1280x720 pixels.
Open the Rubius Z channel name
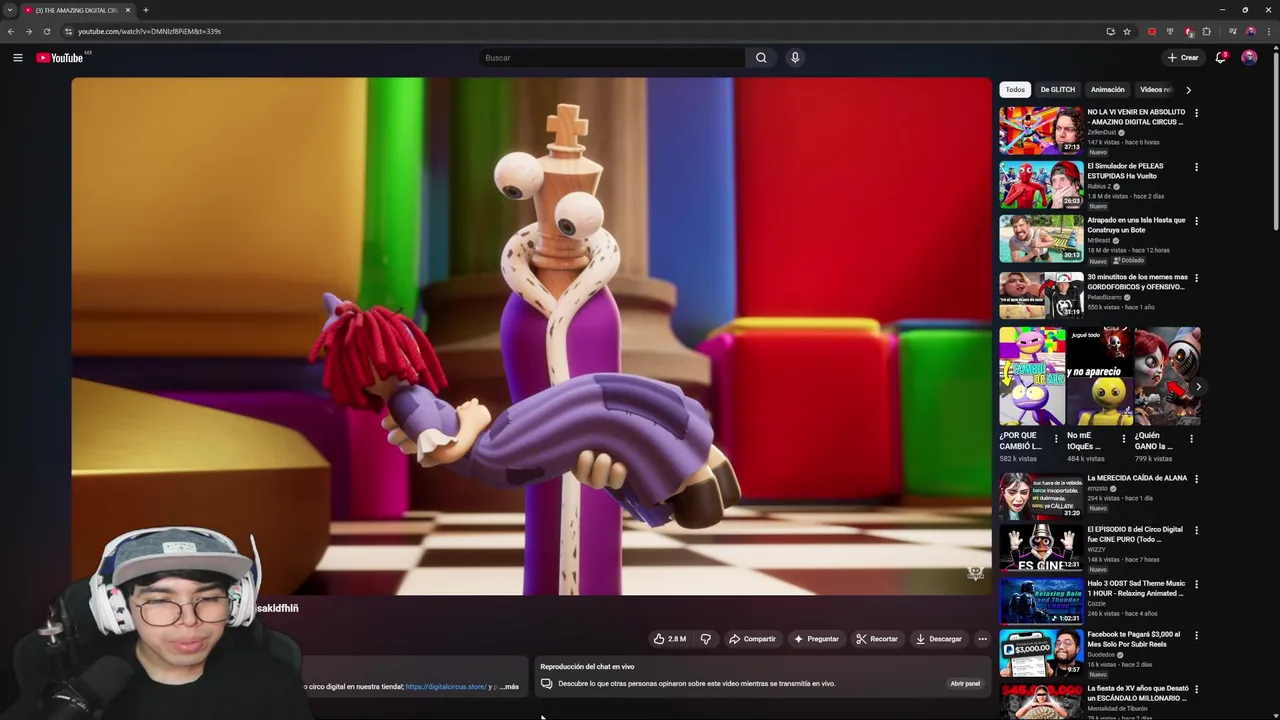[1099, 186]
